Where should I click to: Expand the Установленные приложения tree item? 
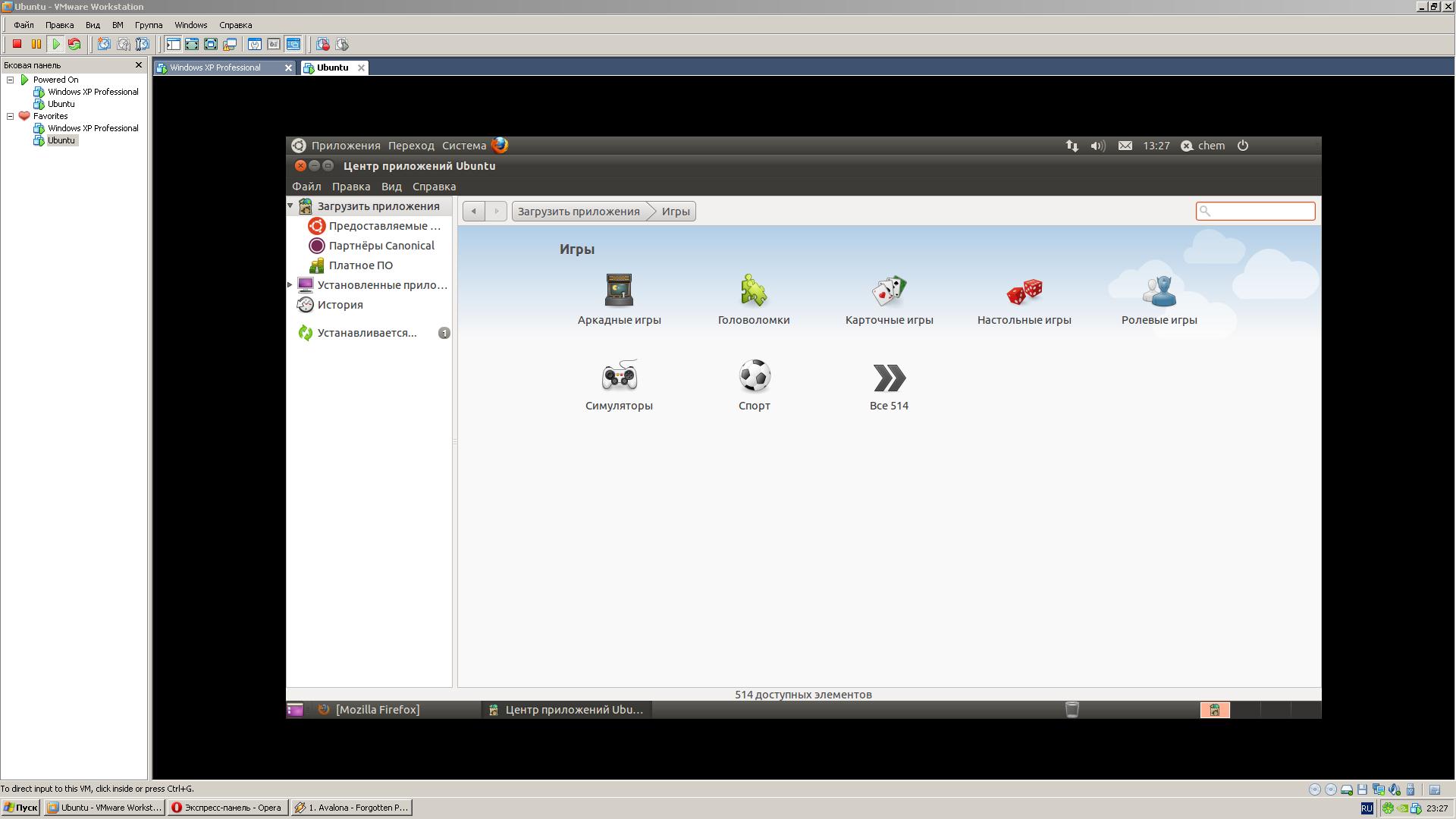(290, 285)
